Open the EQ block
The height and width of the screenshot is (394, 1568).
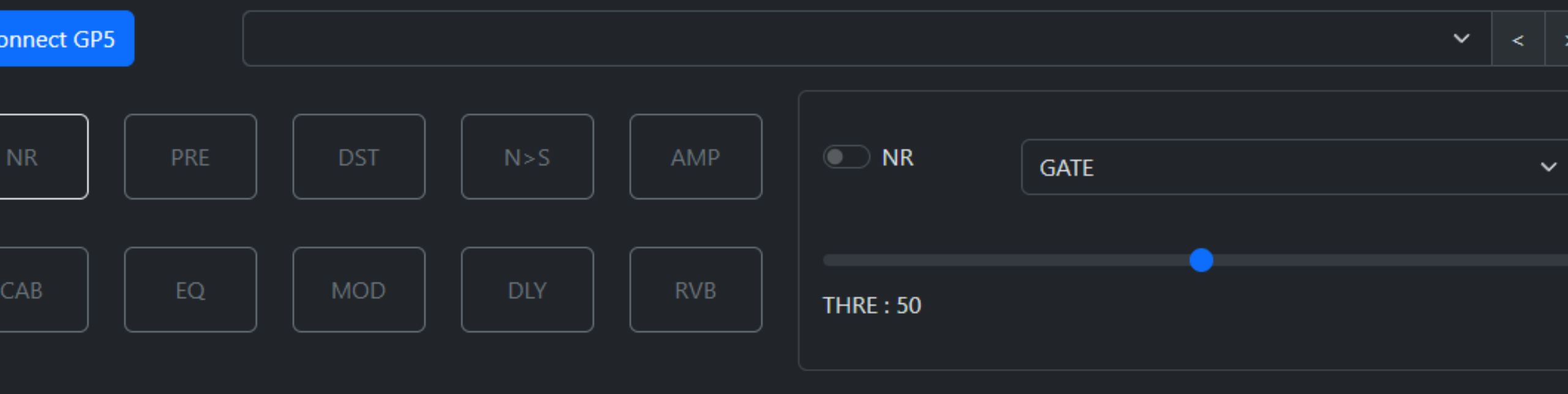(190, 290)
